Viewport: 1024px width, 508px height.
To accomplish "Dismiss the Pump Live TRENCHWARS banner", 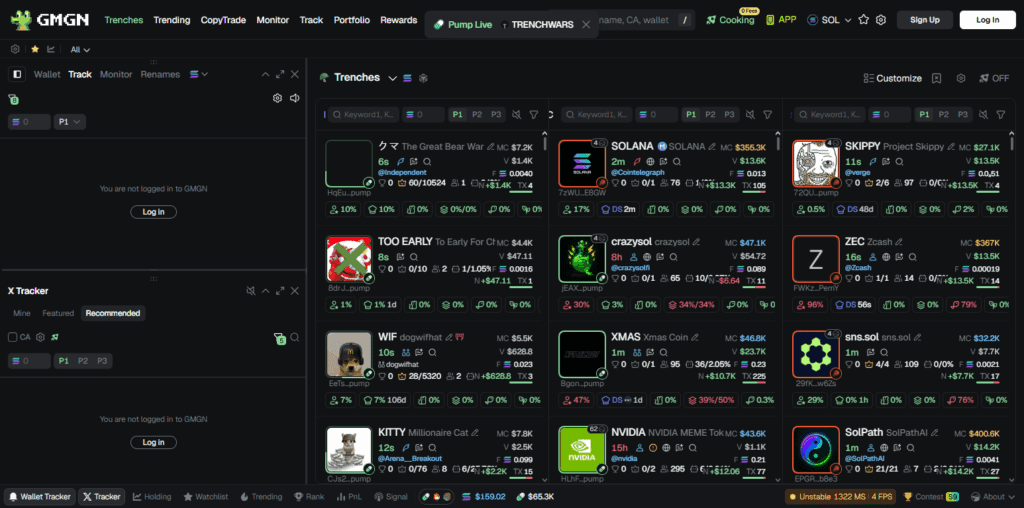I will 586,25.
